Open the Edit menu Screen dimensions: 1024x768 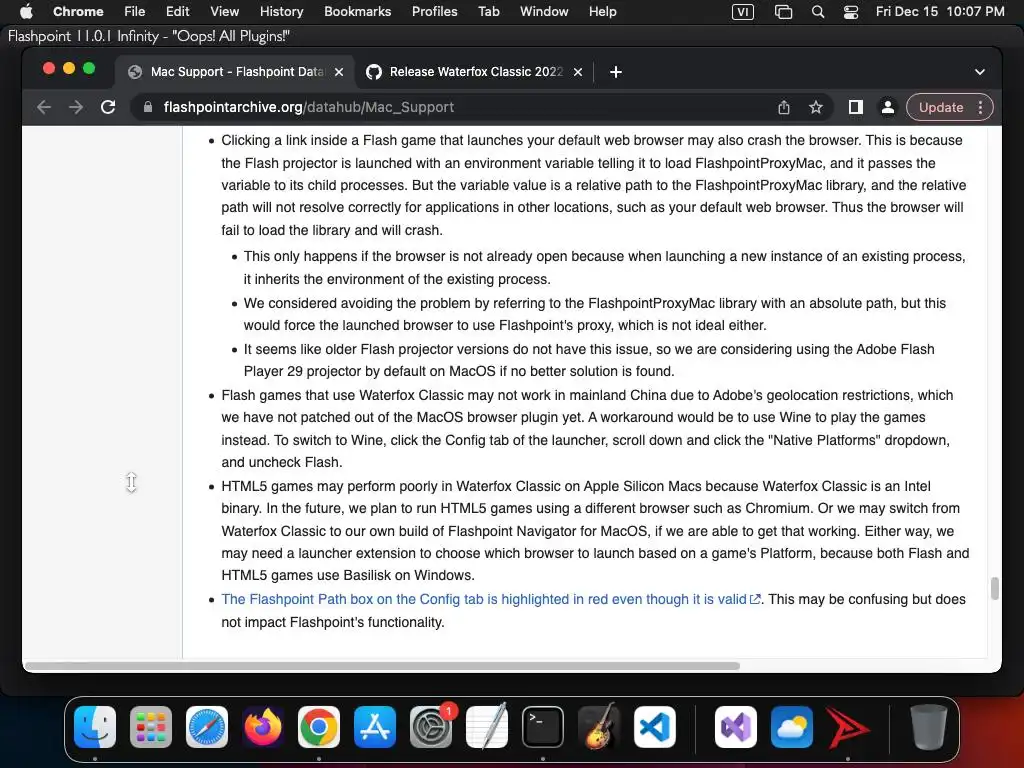click(177, 11)
